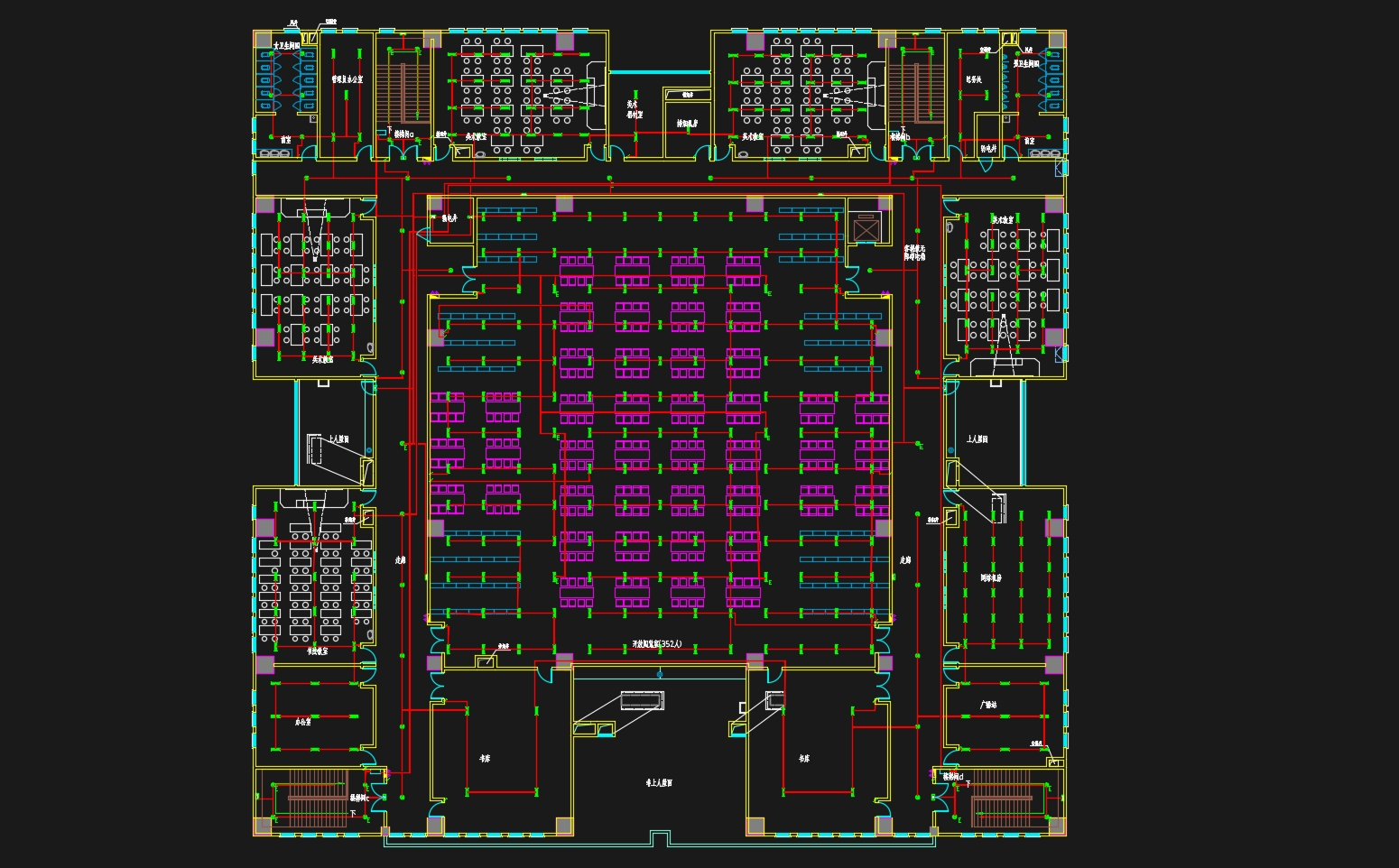Click the 楼梯间b stairwell label
This screenshot has width=1399, height=868.
point(900,137)
